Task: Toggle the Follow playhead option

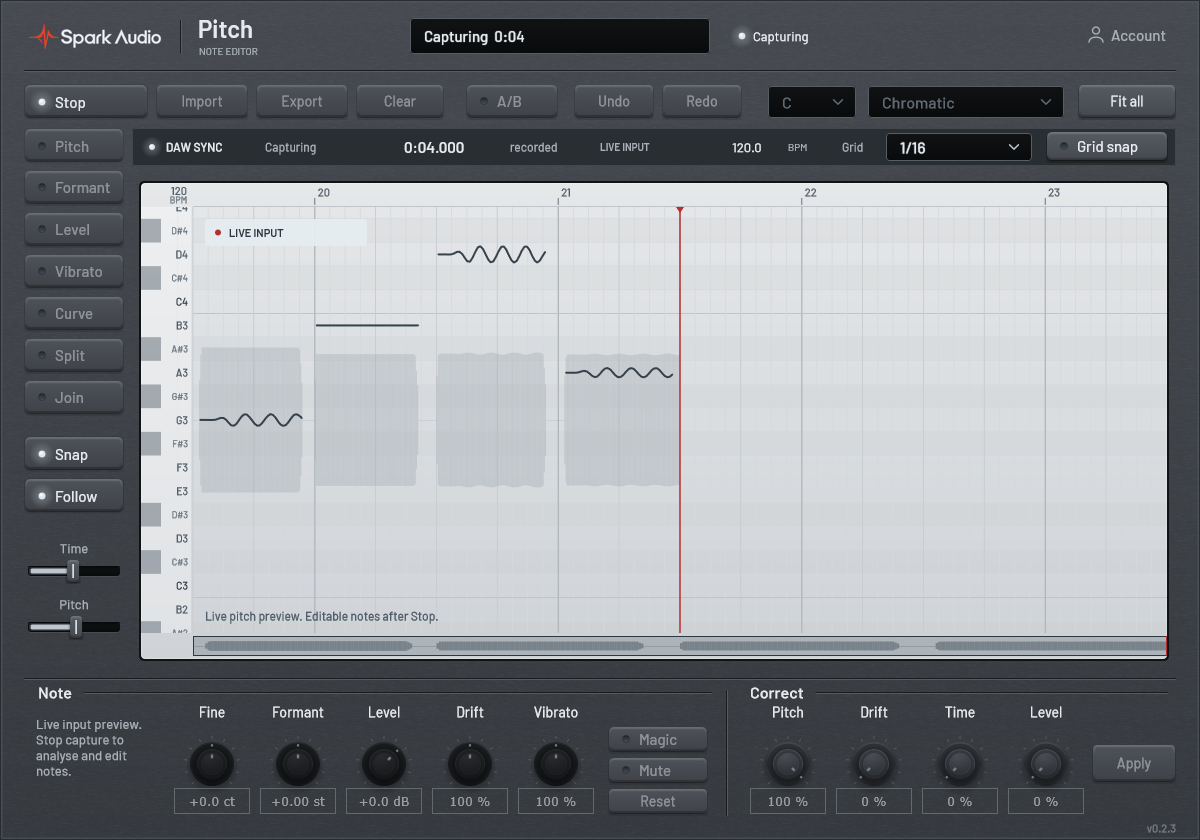Action: [x=74, y=497]
